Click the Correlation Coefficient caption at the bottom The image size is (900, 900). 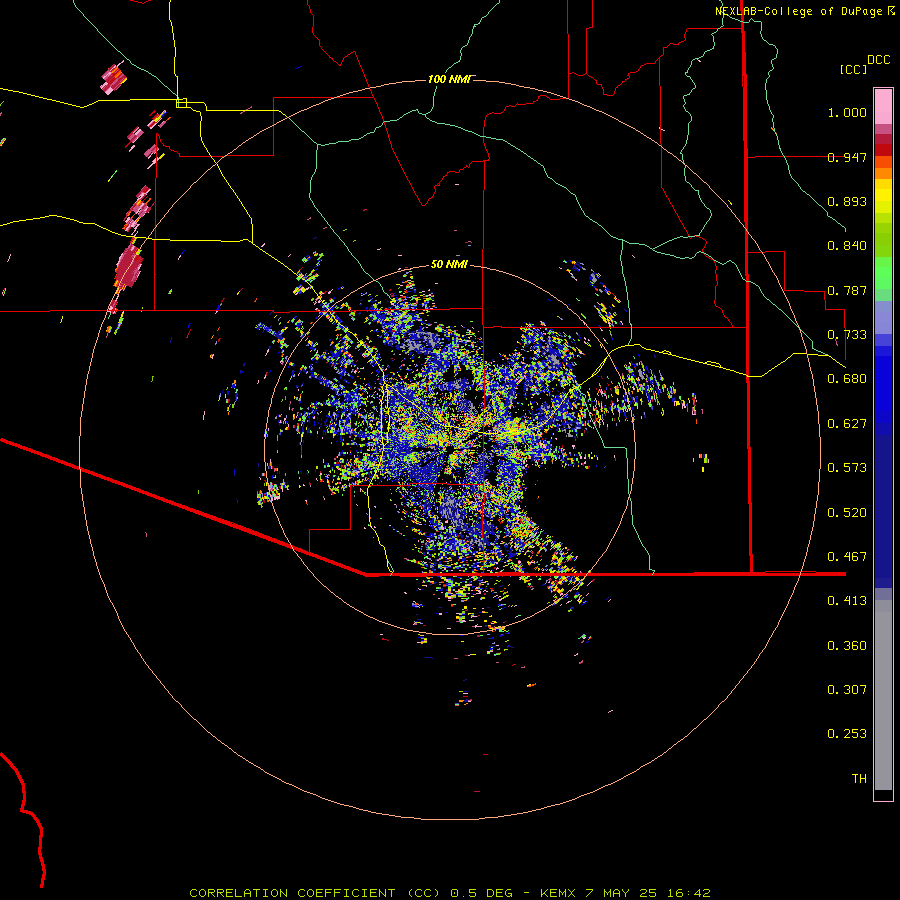[x=450, y=893]
